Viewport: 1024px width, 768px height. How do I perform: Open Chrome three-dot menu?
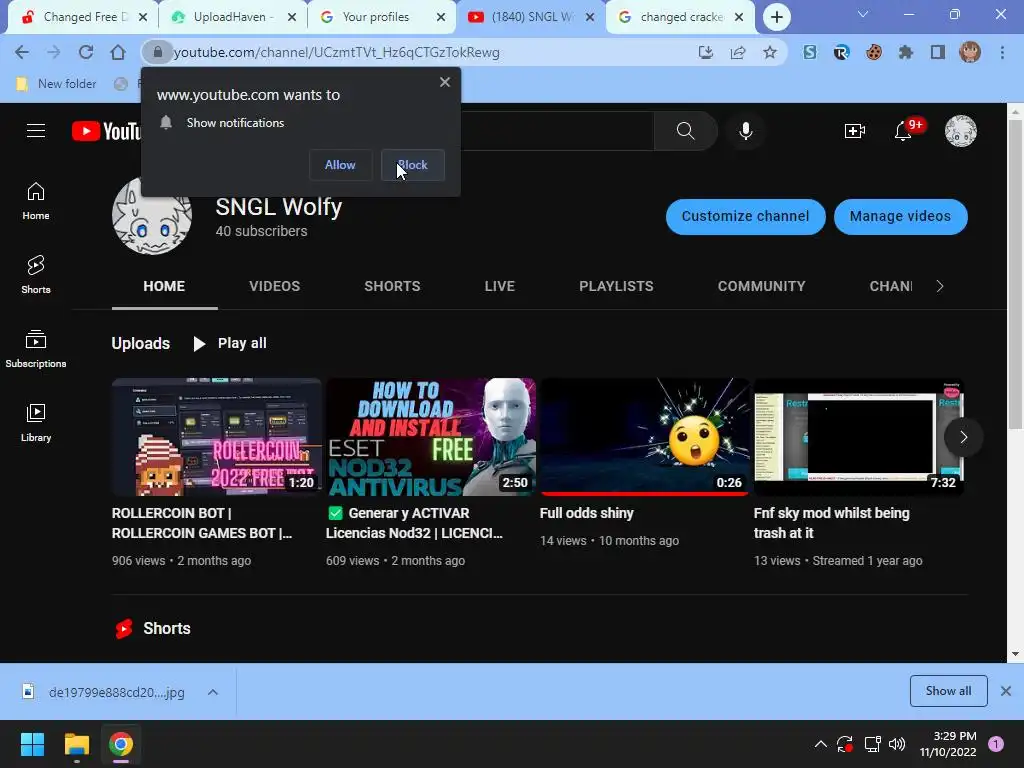click(1002, 52)
